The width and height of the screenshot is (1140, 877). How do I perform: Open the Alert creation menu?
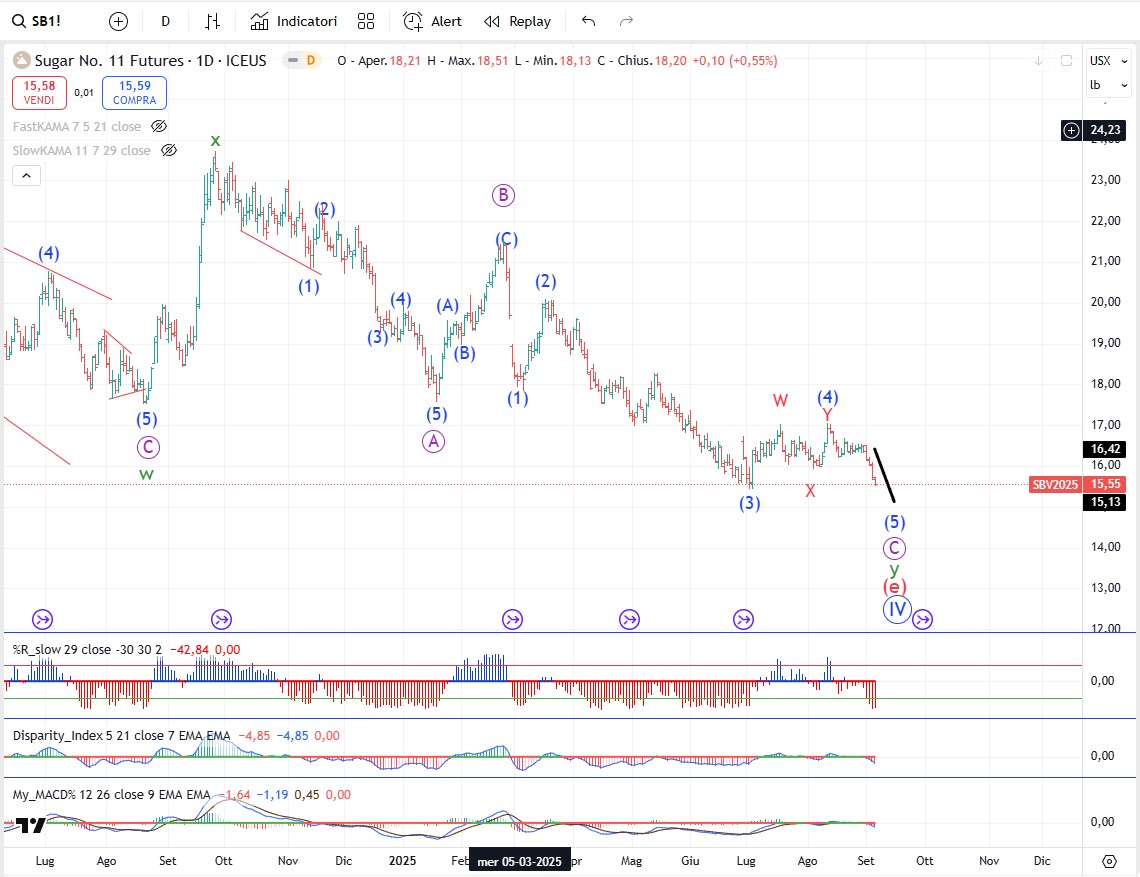pos(433,21)
